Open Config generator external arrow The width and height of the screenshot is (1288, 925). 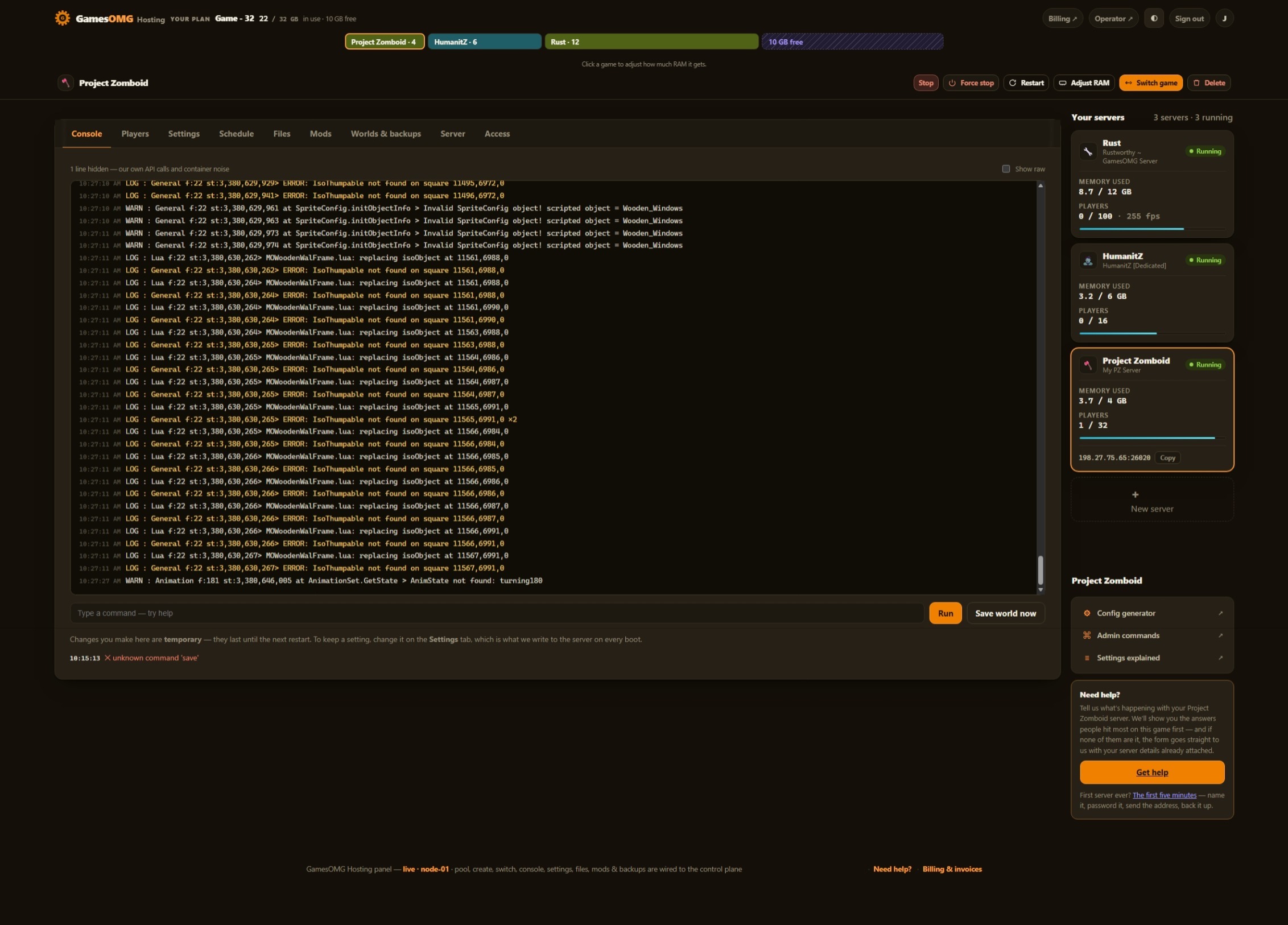pyautogui.click(x=1220, y=613)
